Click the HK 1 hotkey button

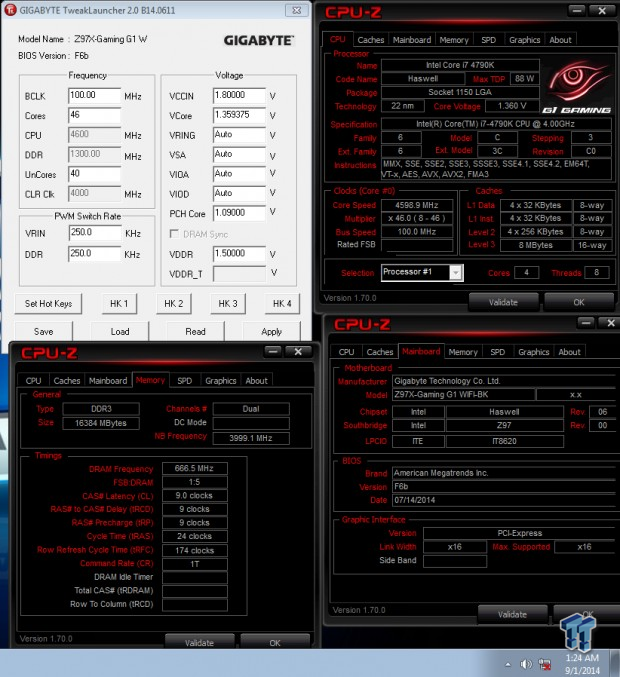pyautogui.click(x=119, y=304)
